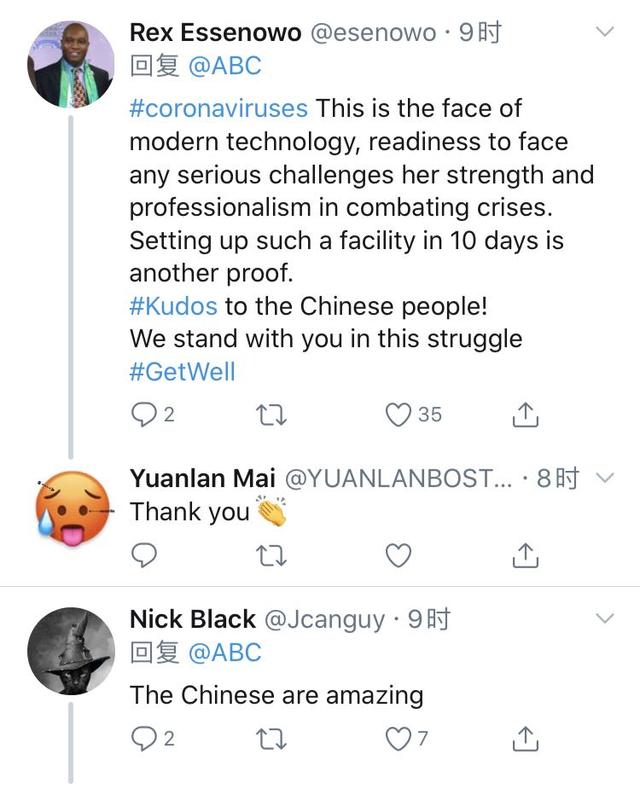This screenshot has width=640, height=789.
Task: Open the #coronaviruses hashtag
Action: click(x=219, y=107)
